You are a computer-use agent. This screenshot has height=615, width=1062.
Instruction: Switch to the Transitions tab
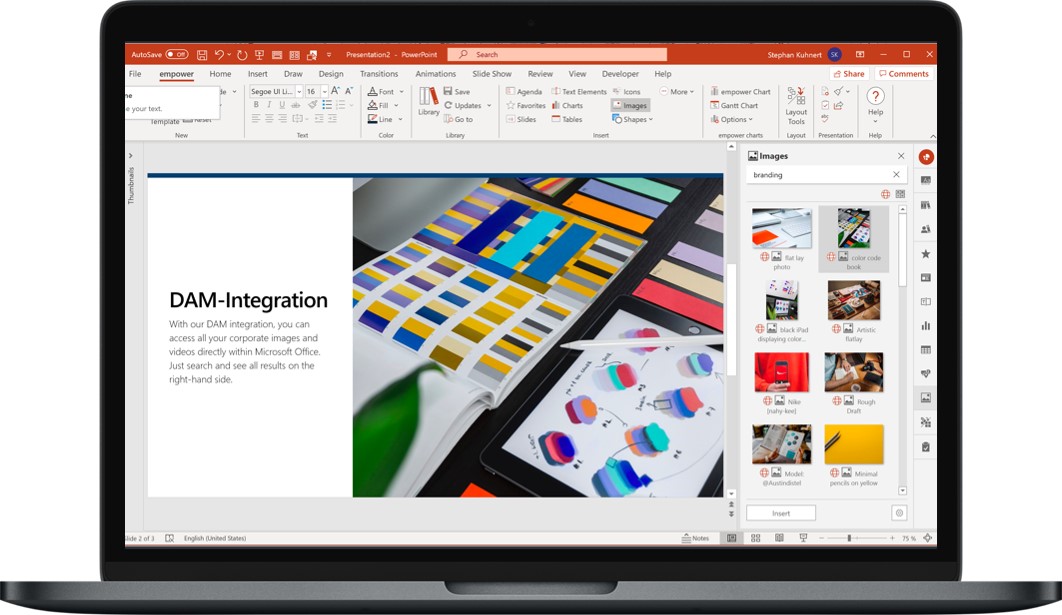[x=379, y=74]
